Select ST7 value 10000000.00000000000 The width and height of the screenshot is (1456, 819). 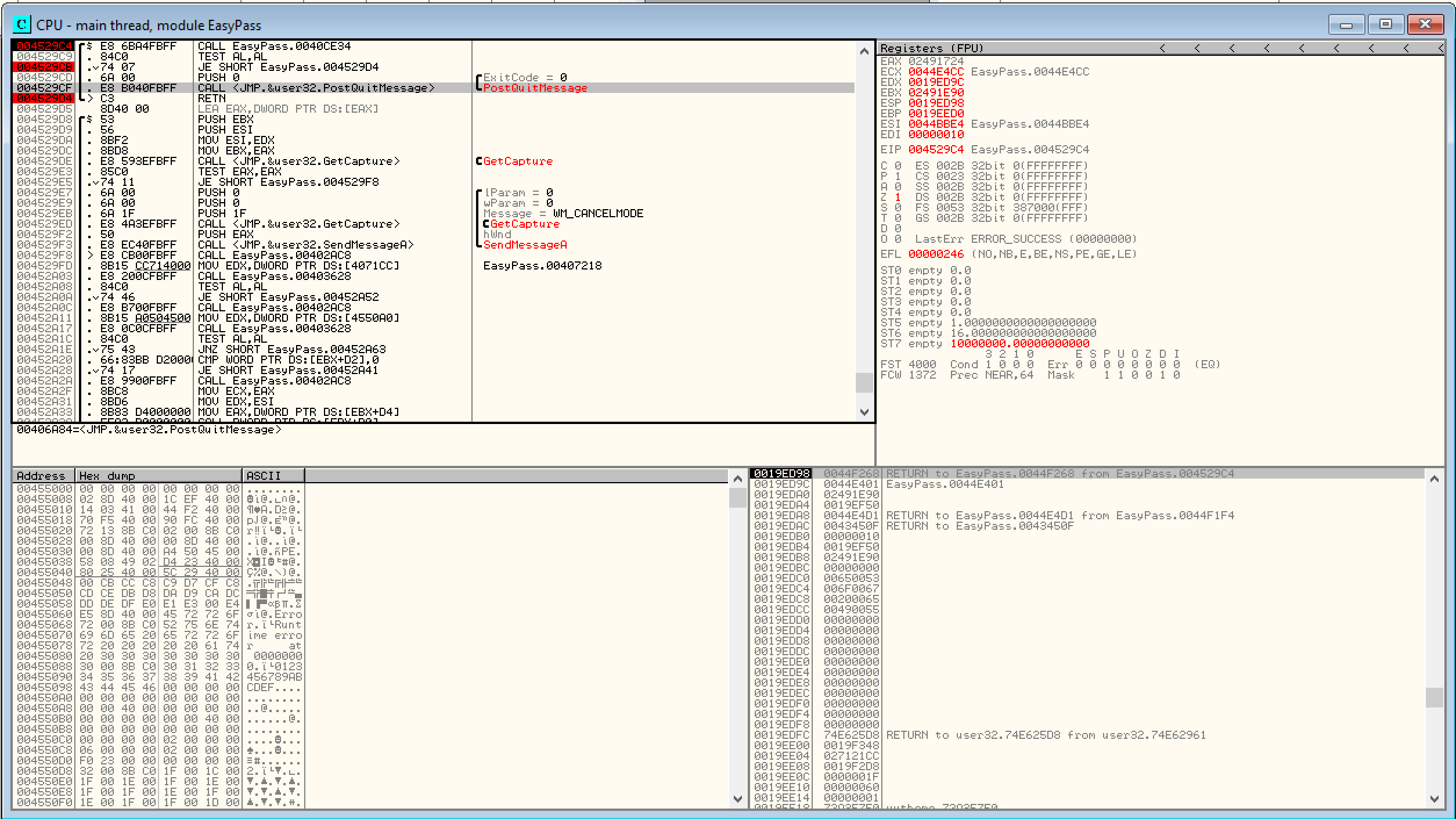pyautogui.click(x=1019, y=343)
